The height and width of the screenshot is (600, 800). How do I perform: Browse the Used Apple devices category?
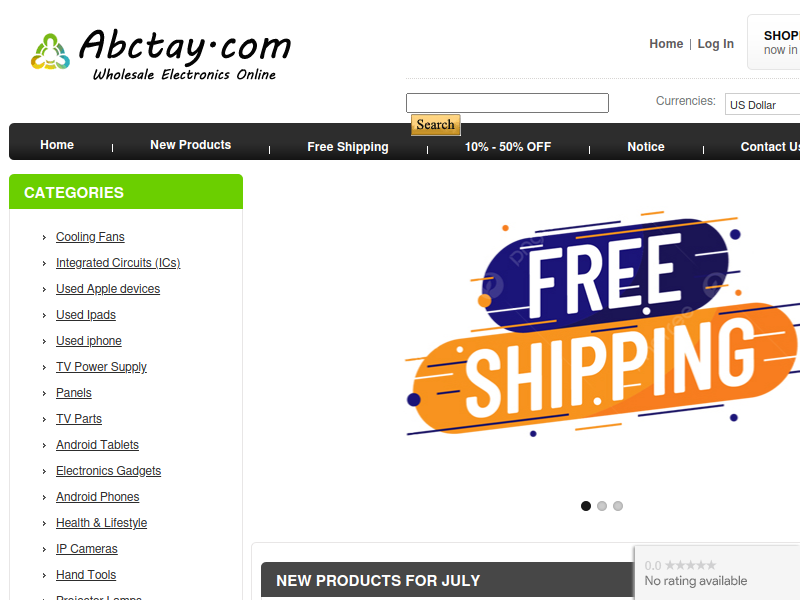tap(108, 289)
